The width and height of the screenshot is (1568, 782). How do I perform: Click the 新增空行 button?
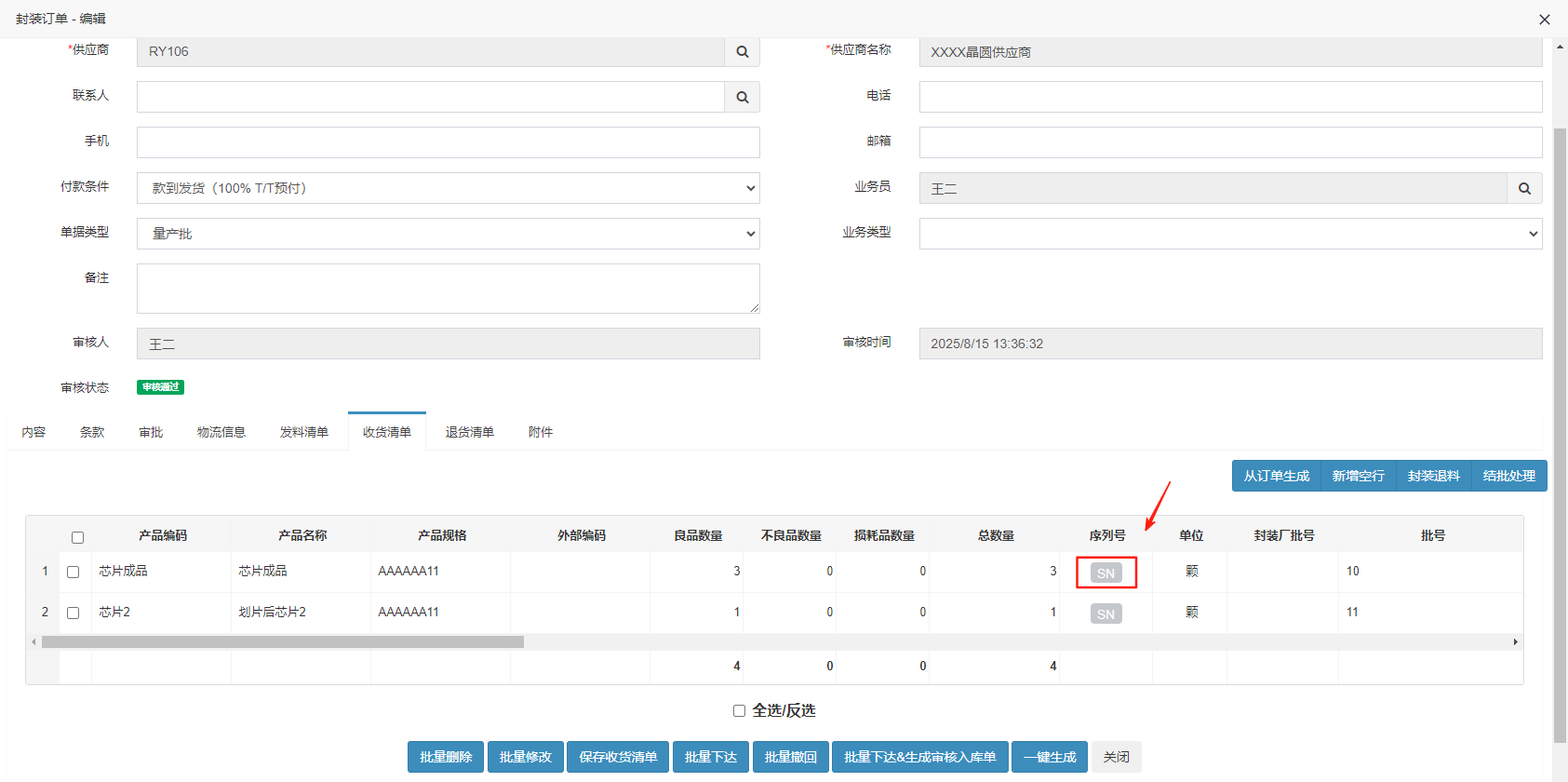tap(1358, 476)
